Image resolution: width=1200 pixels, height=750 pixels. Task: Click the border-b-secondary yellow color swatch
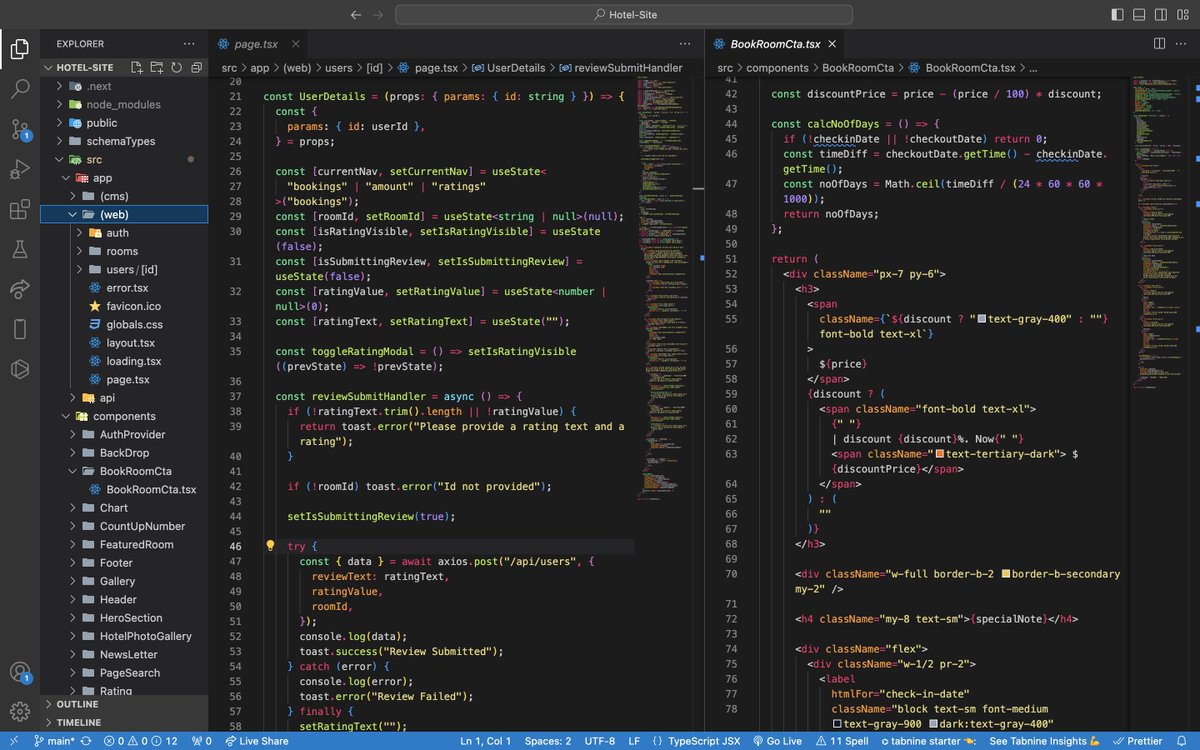[1005, 574]
